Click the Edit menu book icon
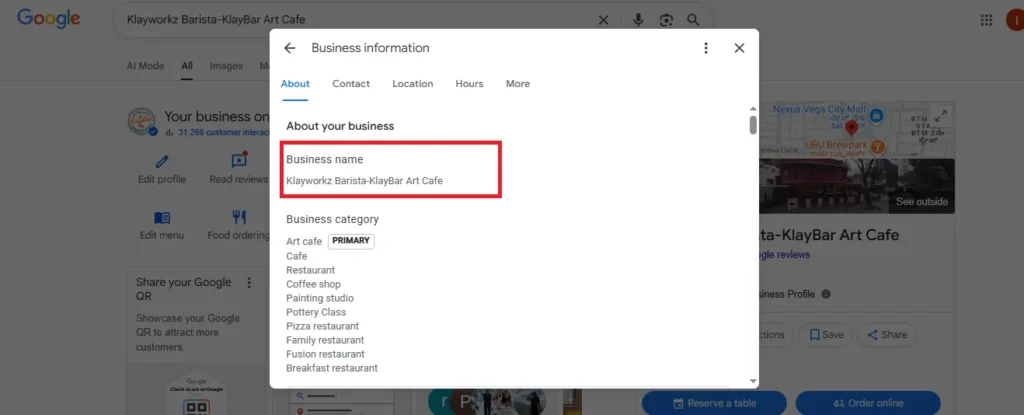This screenshot has height=415, width=1024. [x=162, y=218]
